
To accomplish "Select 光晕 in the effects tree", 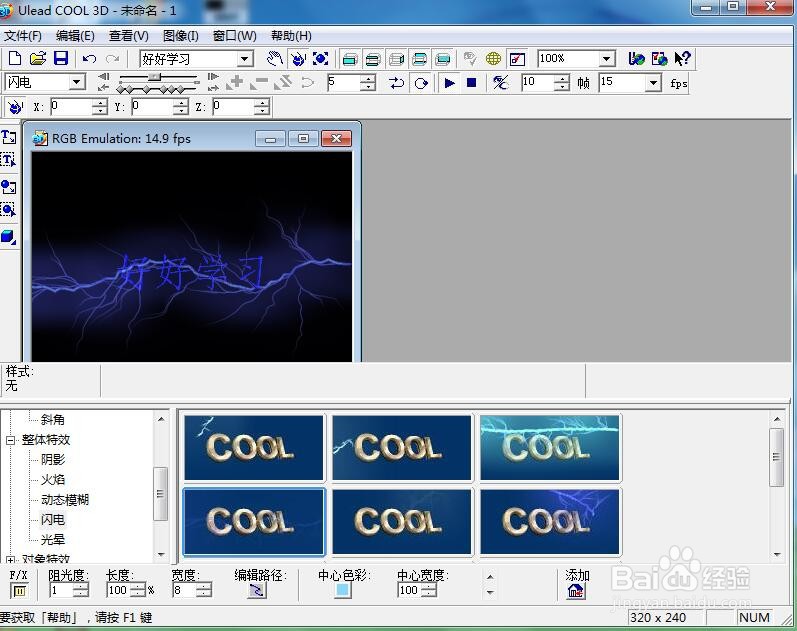I will 53,540.
